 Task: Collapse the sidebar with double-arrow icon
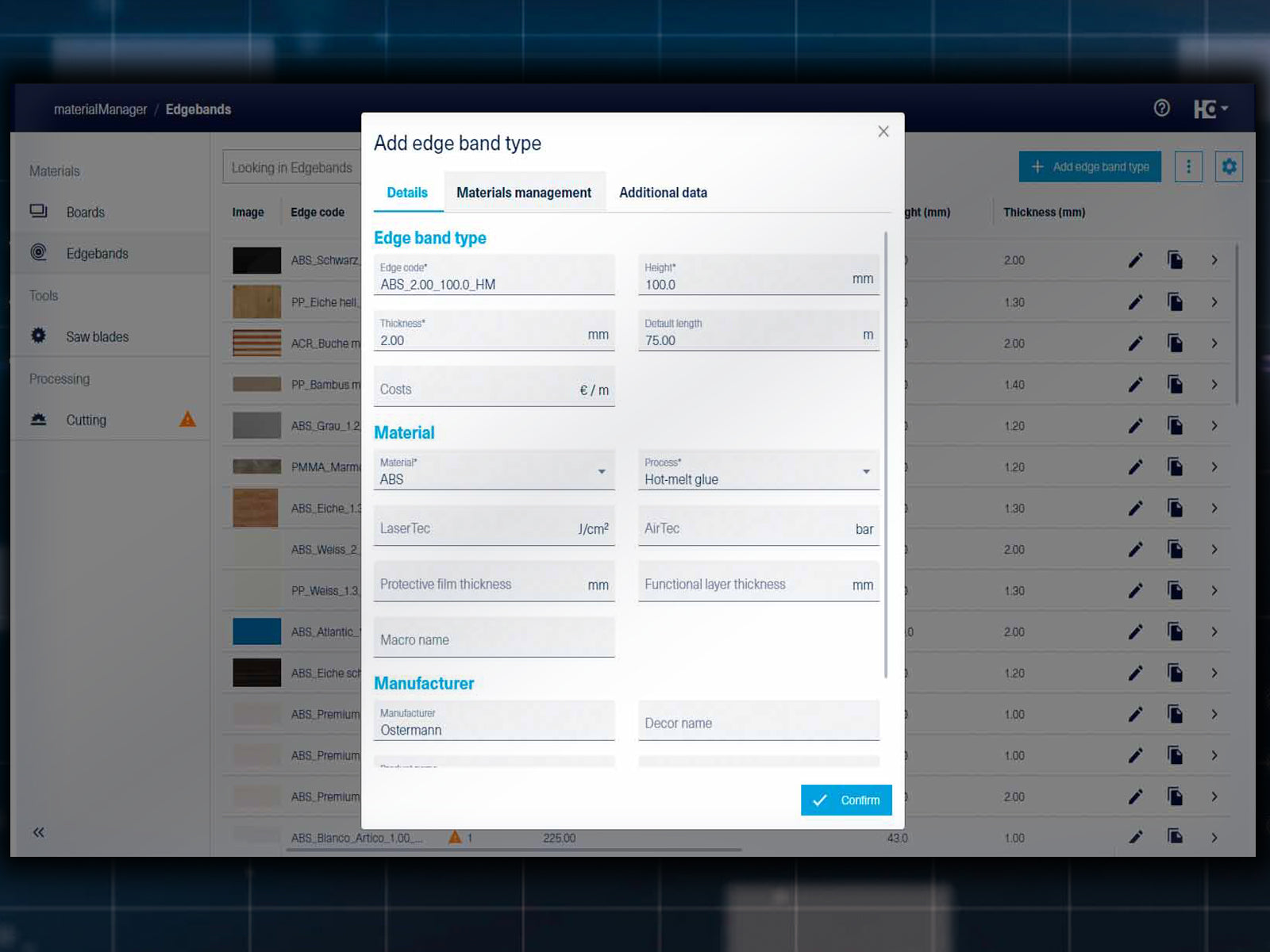coord(38,832)
